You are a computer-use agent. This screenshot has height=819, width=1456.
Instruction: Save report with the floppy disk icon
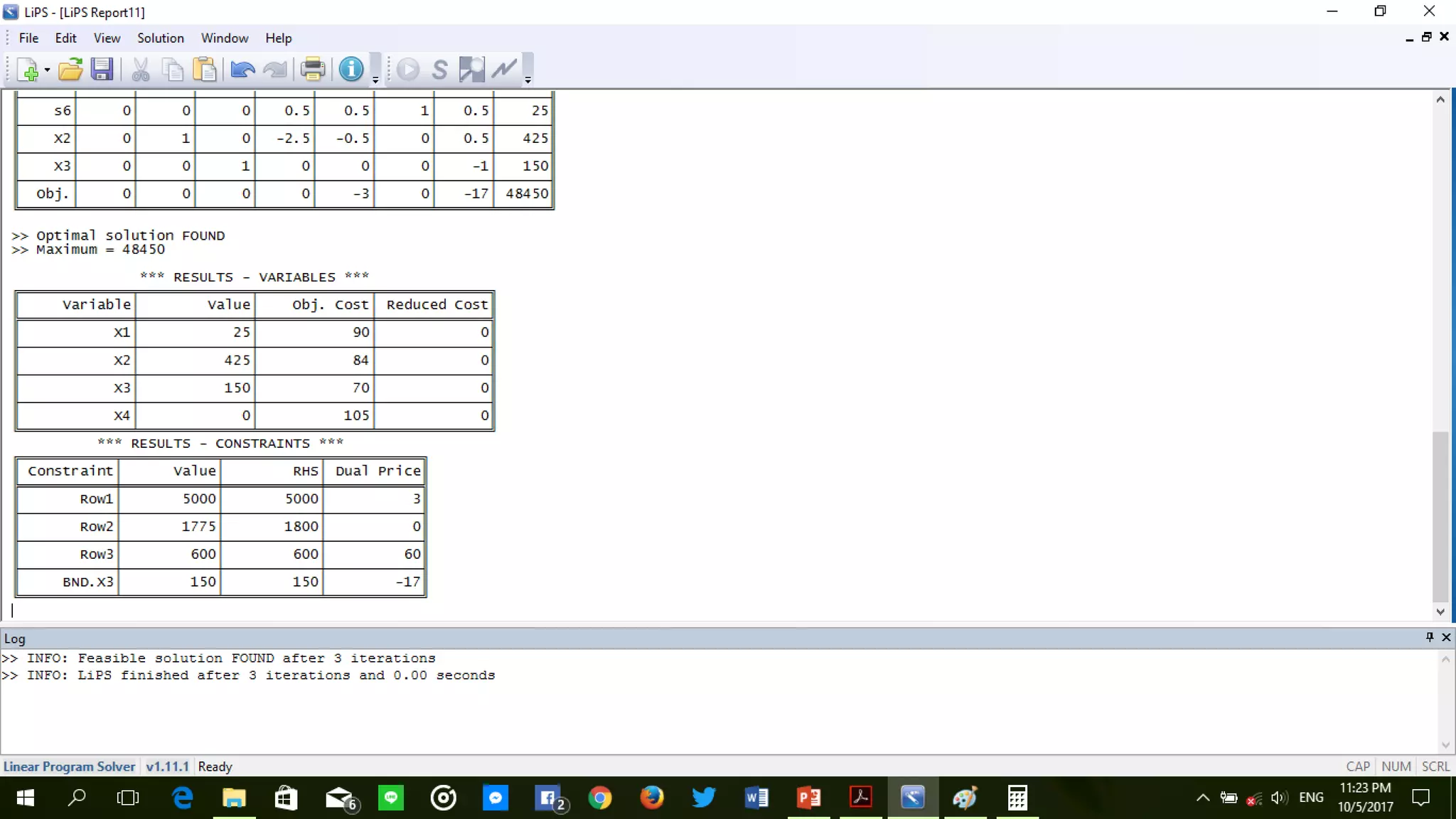[102, 70]
